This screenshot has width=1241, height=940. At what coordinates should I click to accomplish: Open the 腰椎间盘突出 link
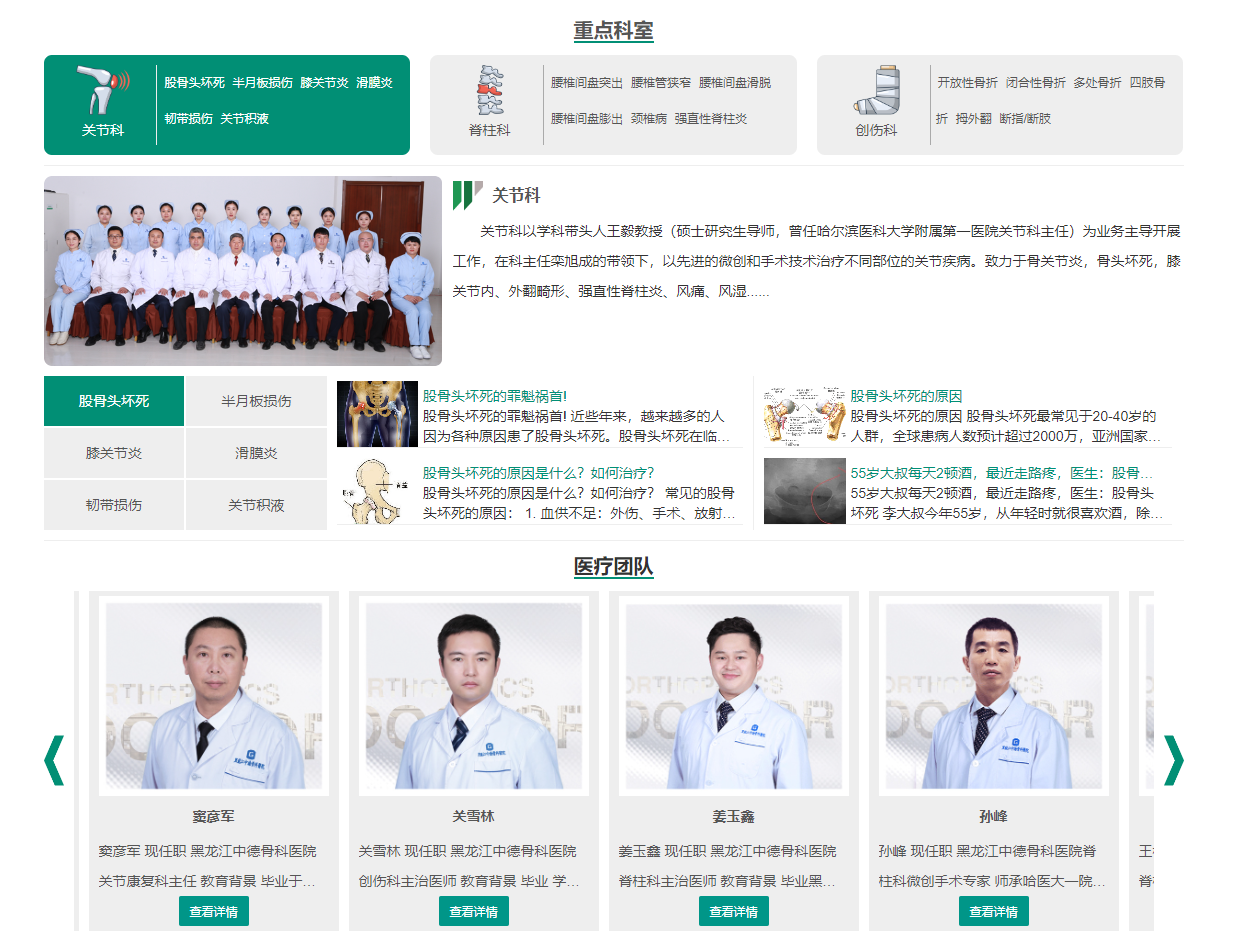click(587, 83)
